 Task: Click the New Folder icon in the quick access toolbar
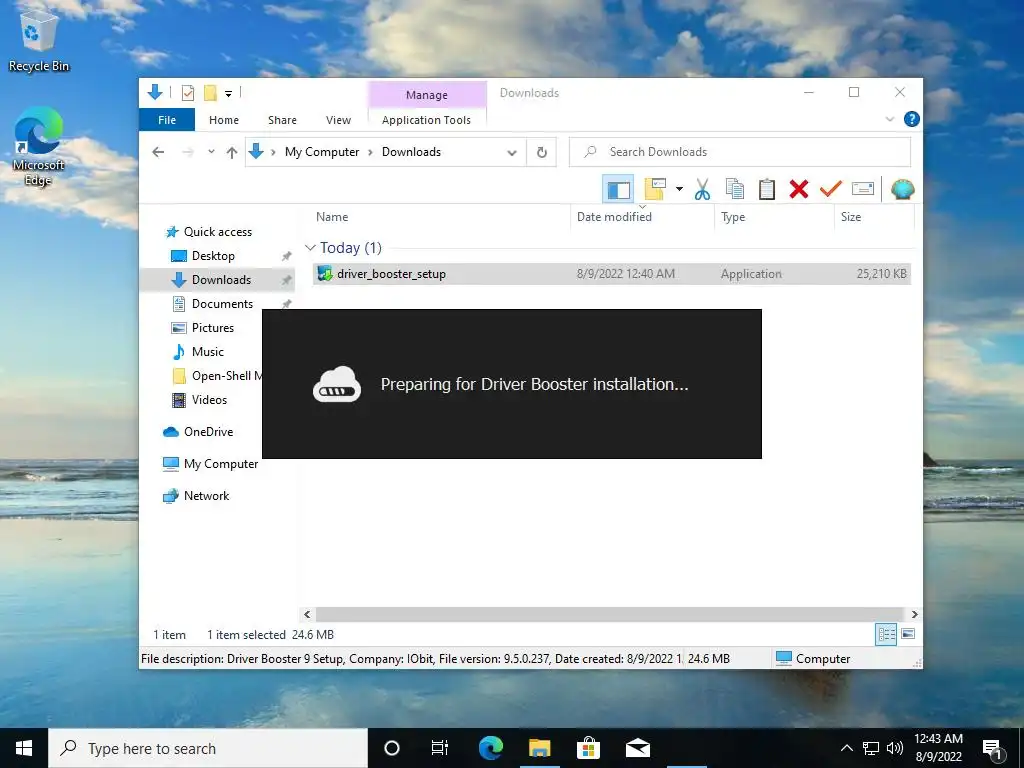pos(210,93)
